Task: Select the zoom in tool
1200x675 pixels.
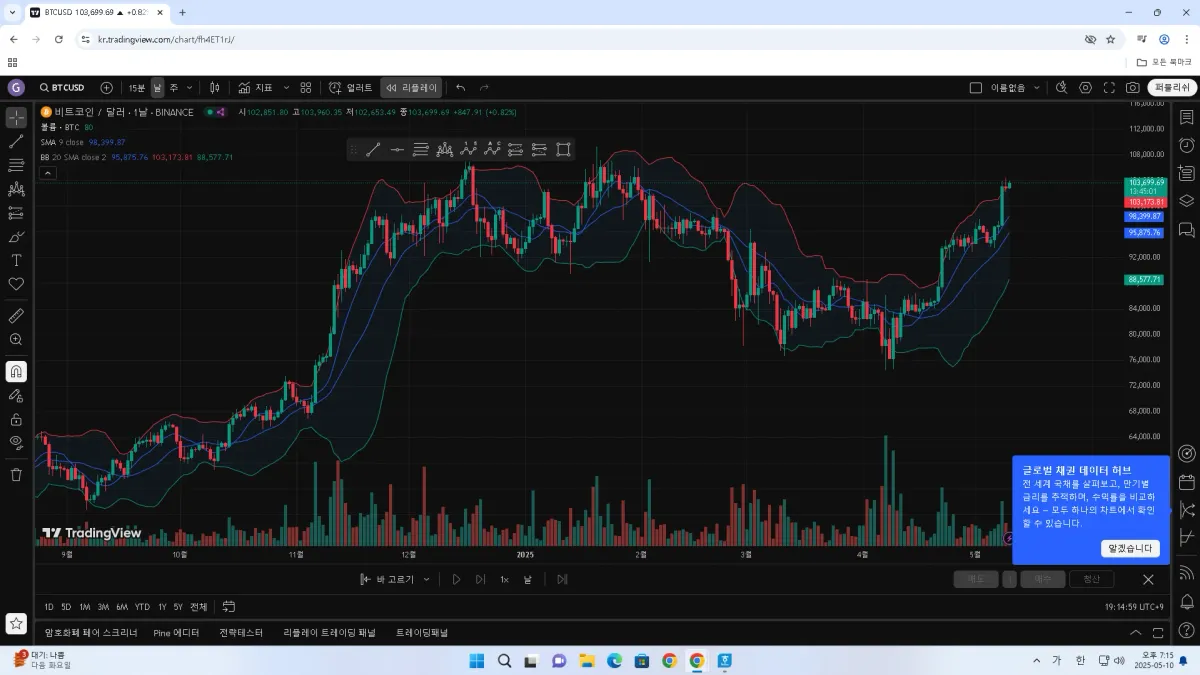Action: 16,340
